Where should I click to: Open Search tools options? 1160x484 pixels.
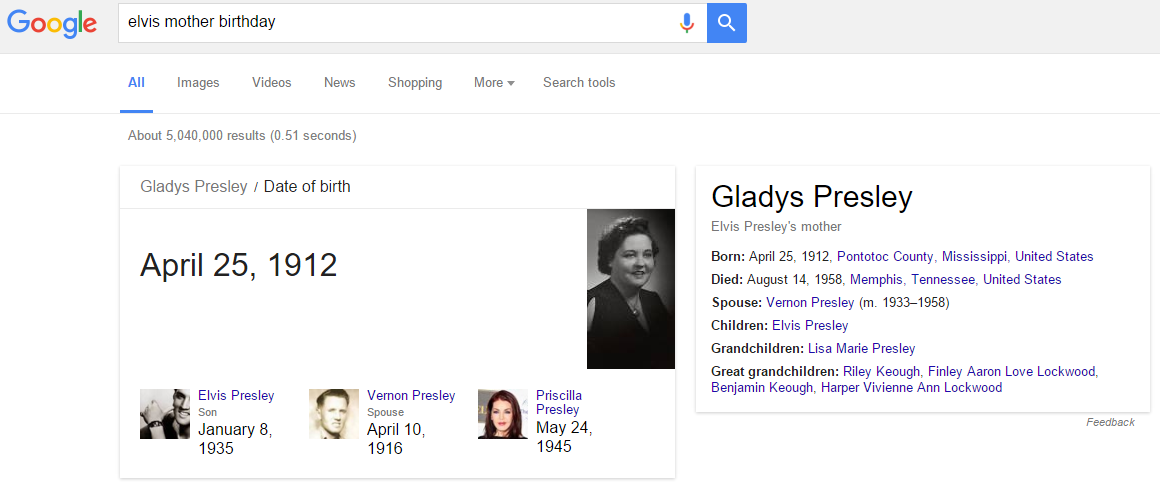pyautogui.click(x=579, y=83)
